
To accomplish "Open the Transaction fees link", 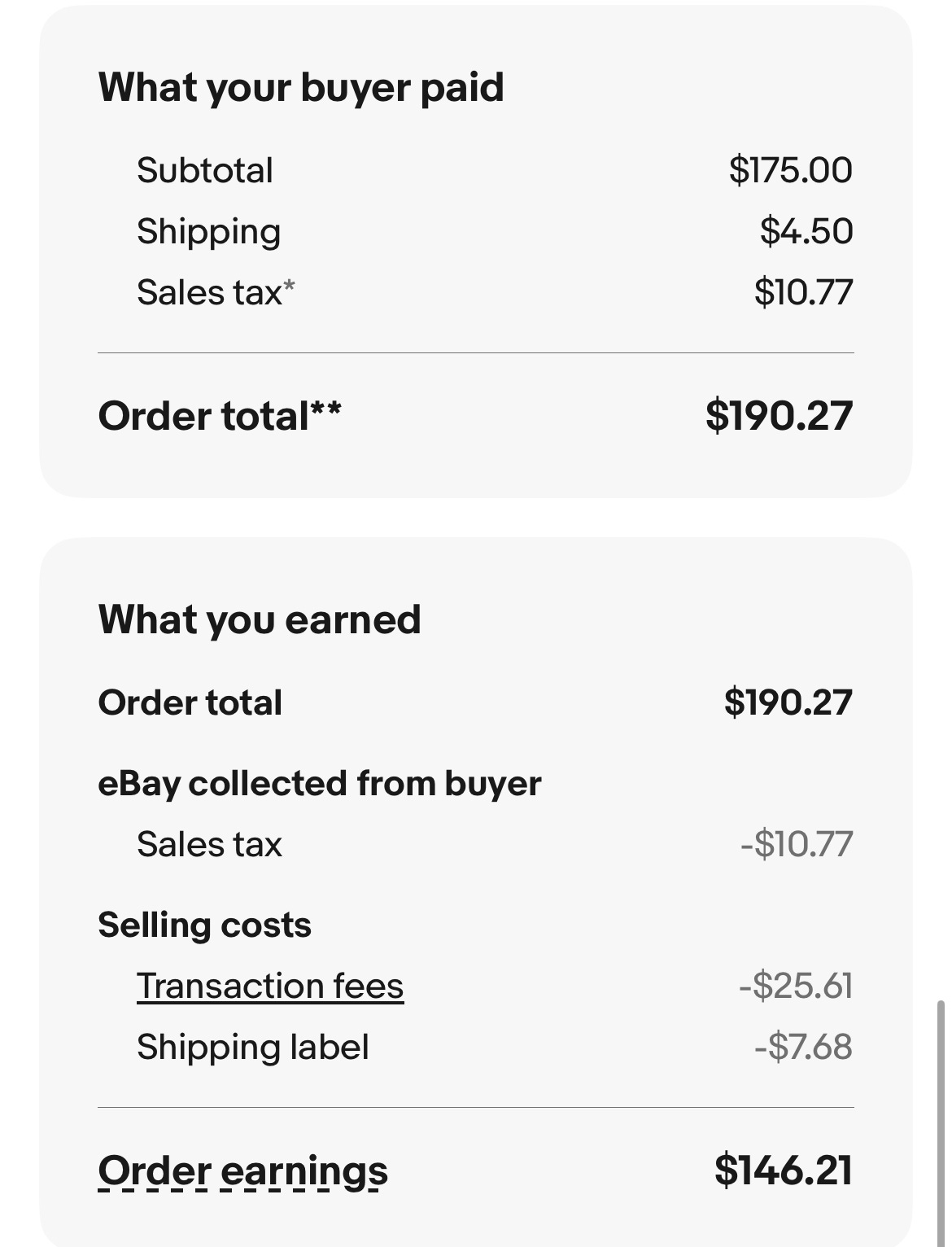I will 270,986.
